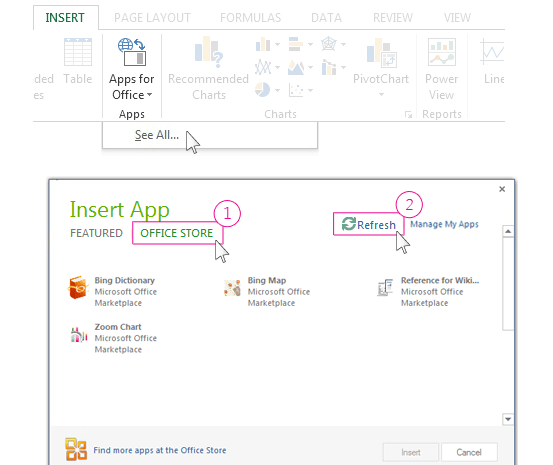Click the scatter chart icon

pos(296,90)
